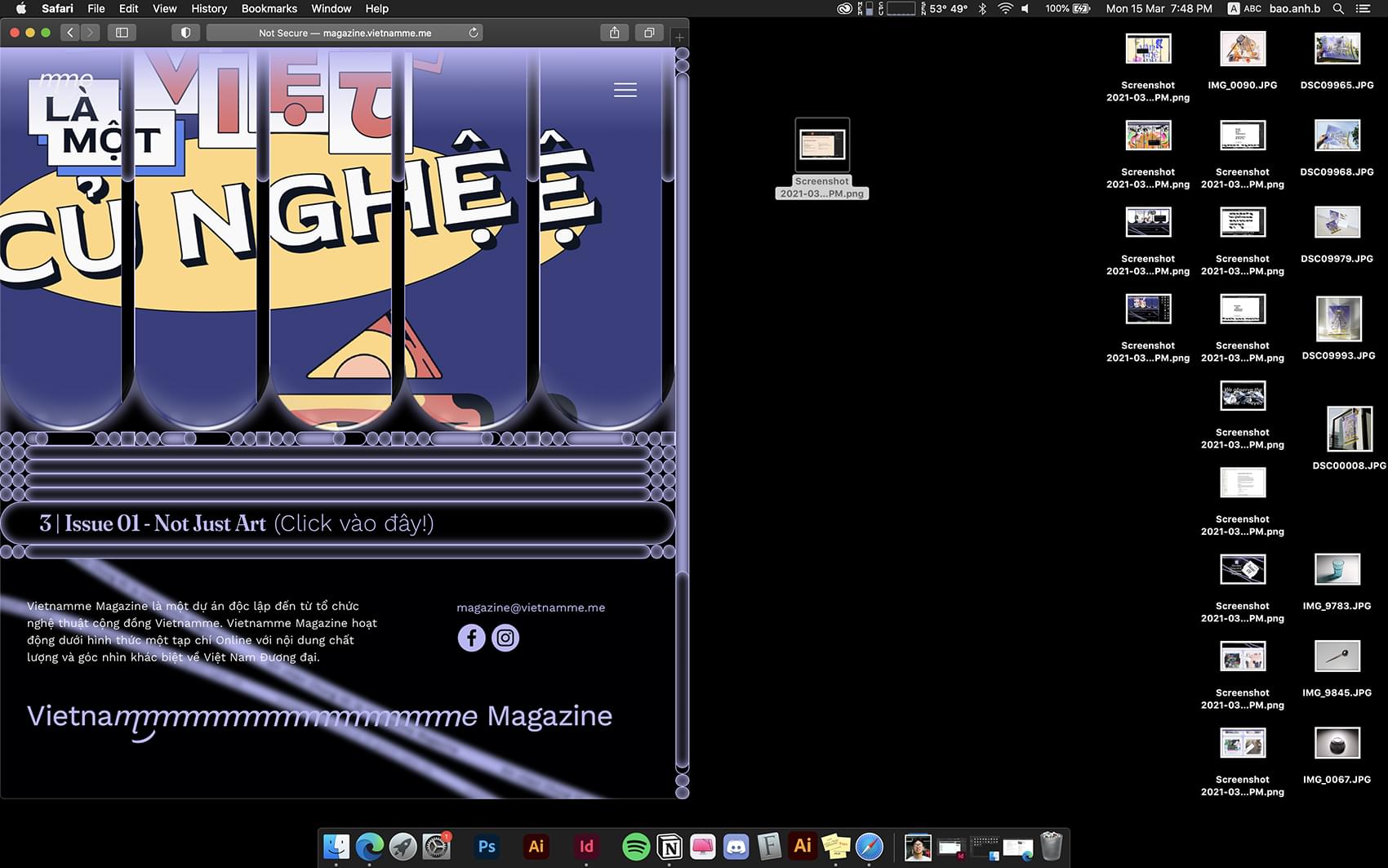1388x868 pixels.
Task: Launch Photoshop from the Dock
Action: coord(487,847)
